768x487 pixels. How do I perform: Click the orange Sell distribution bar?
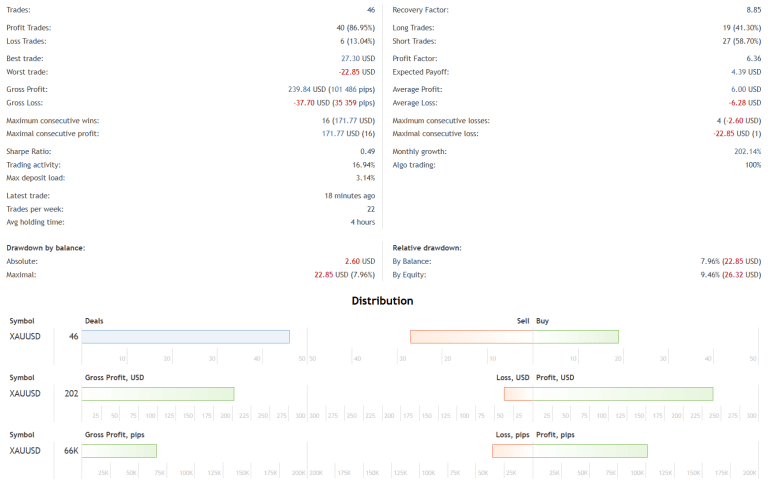coord(471,337)
